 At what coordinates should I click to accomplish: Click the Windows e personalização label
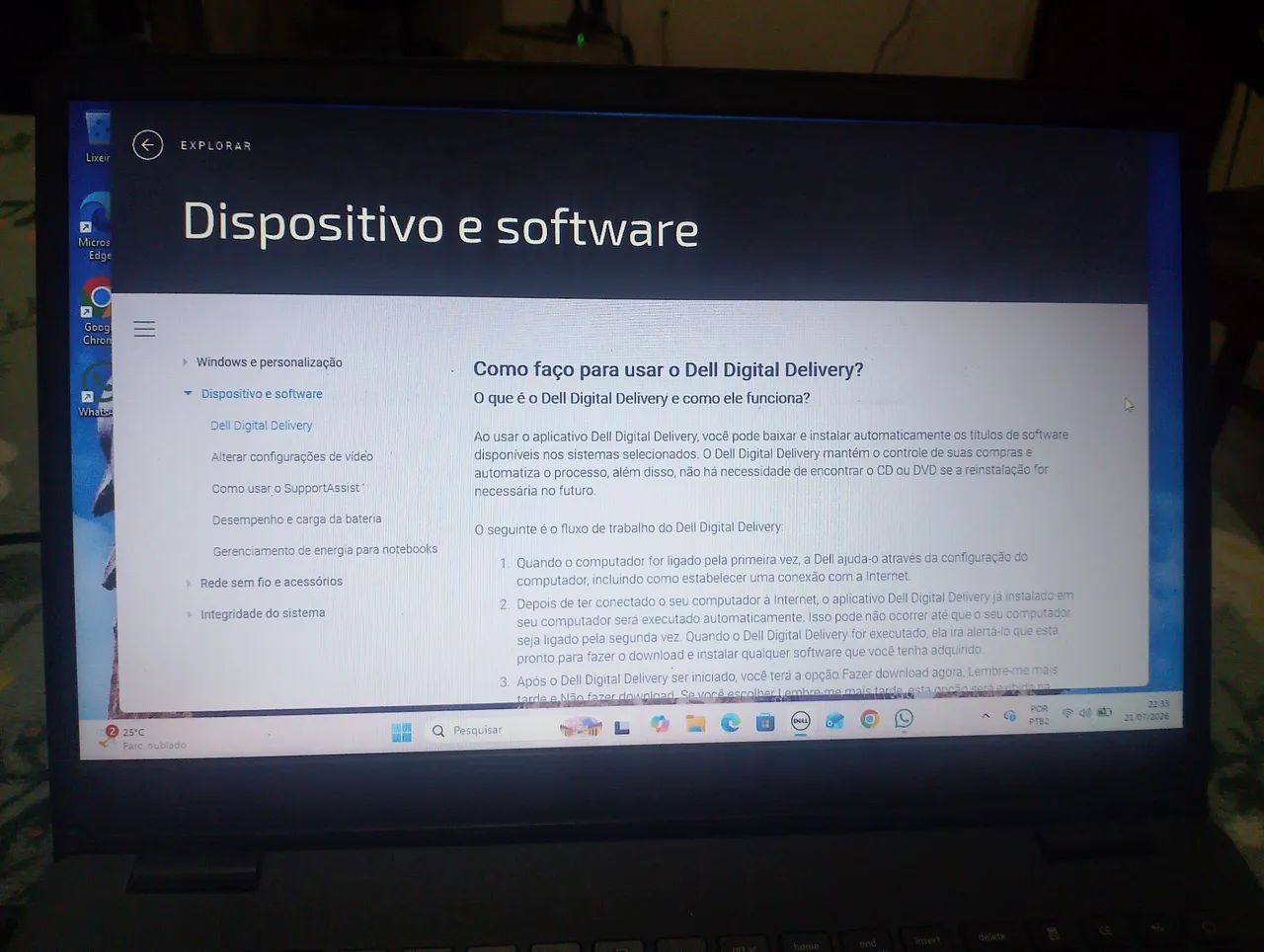tap(269, 362)
